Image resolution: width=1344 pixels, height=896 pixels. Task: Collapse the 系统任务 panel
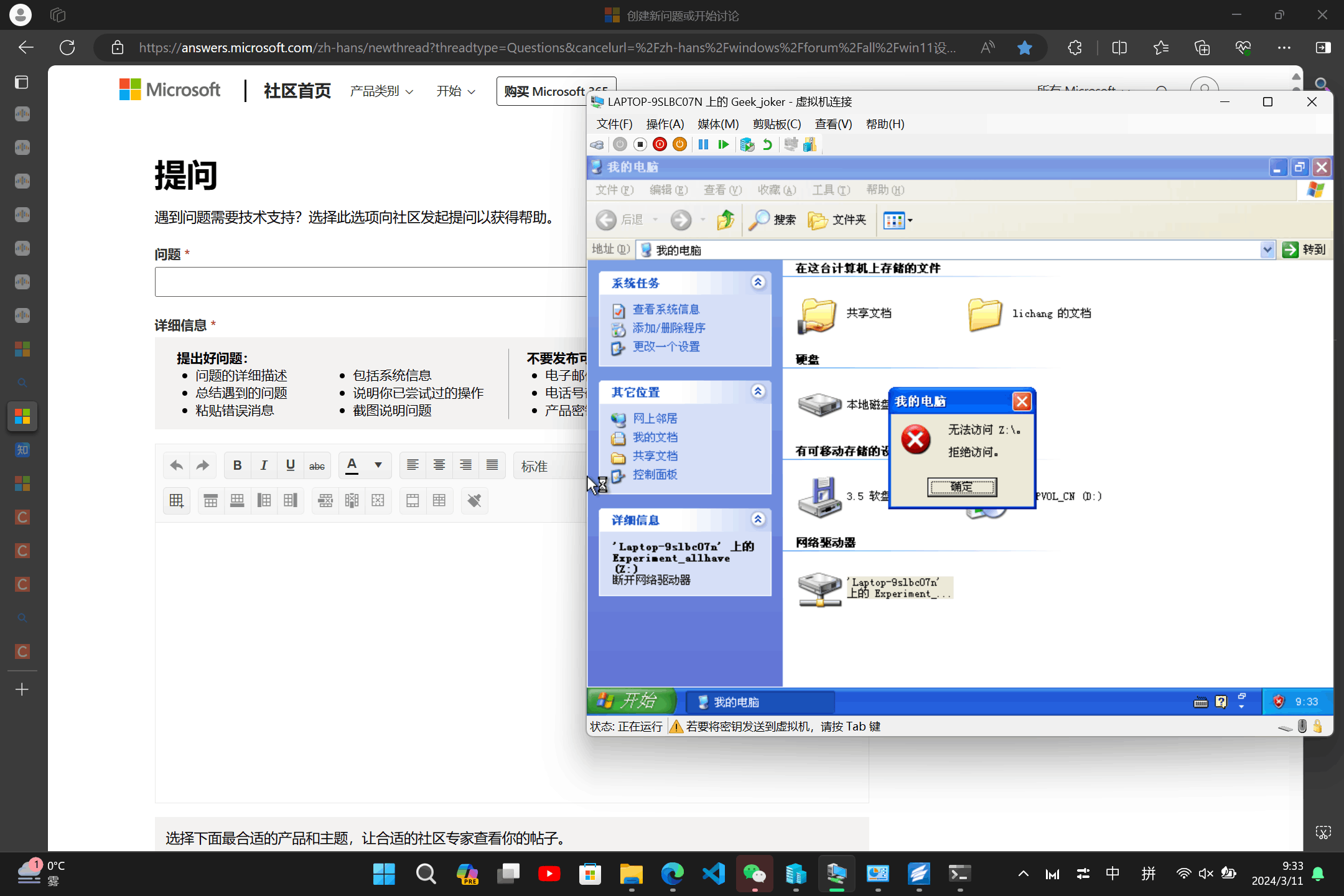[x=758, y=282]
